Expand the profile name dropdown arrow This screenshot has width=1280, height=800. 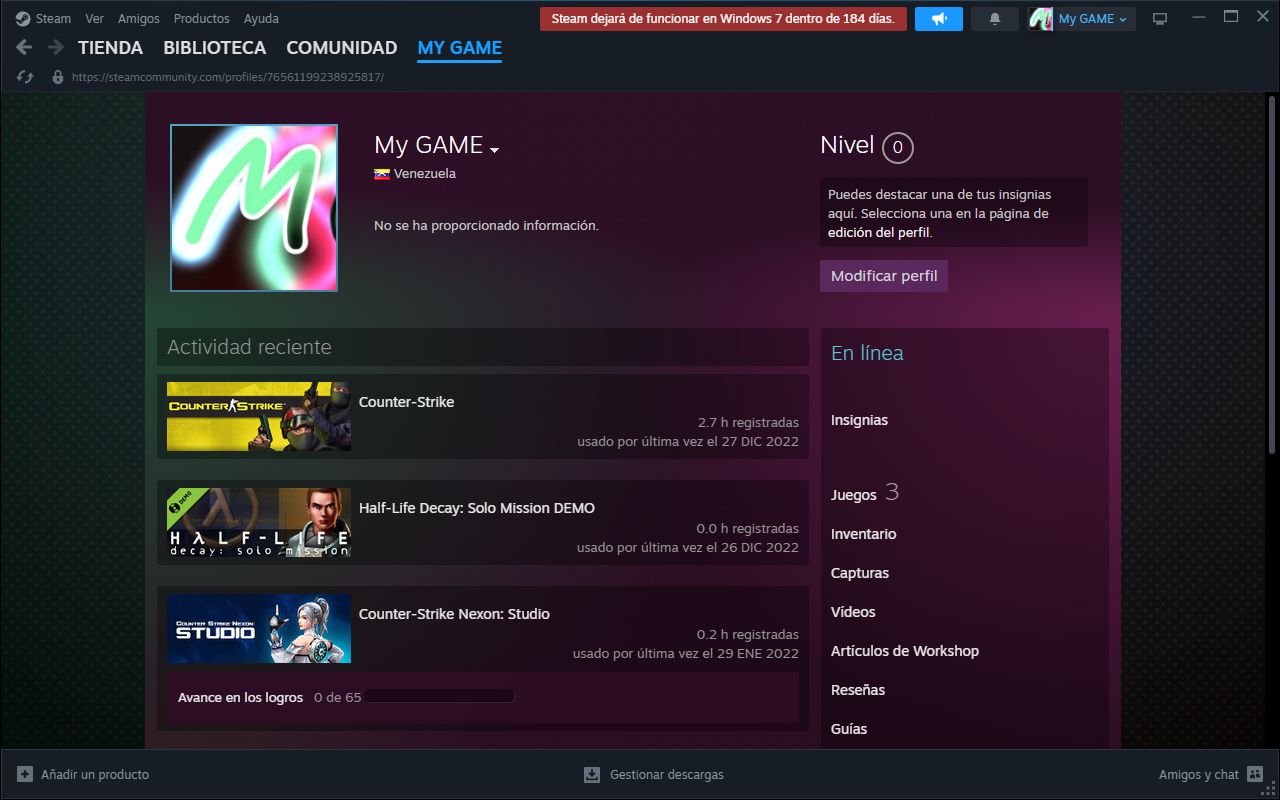[x=494, y=150]
